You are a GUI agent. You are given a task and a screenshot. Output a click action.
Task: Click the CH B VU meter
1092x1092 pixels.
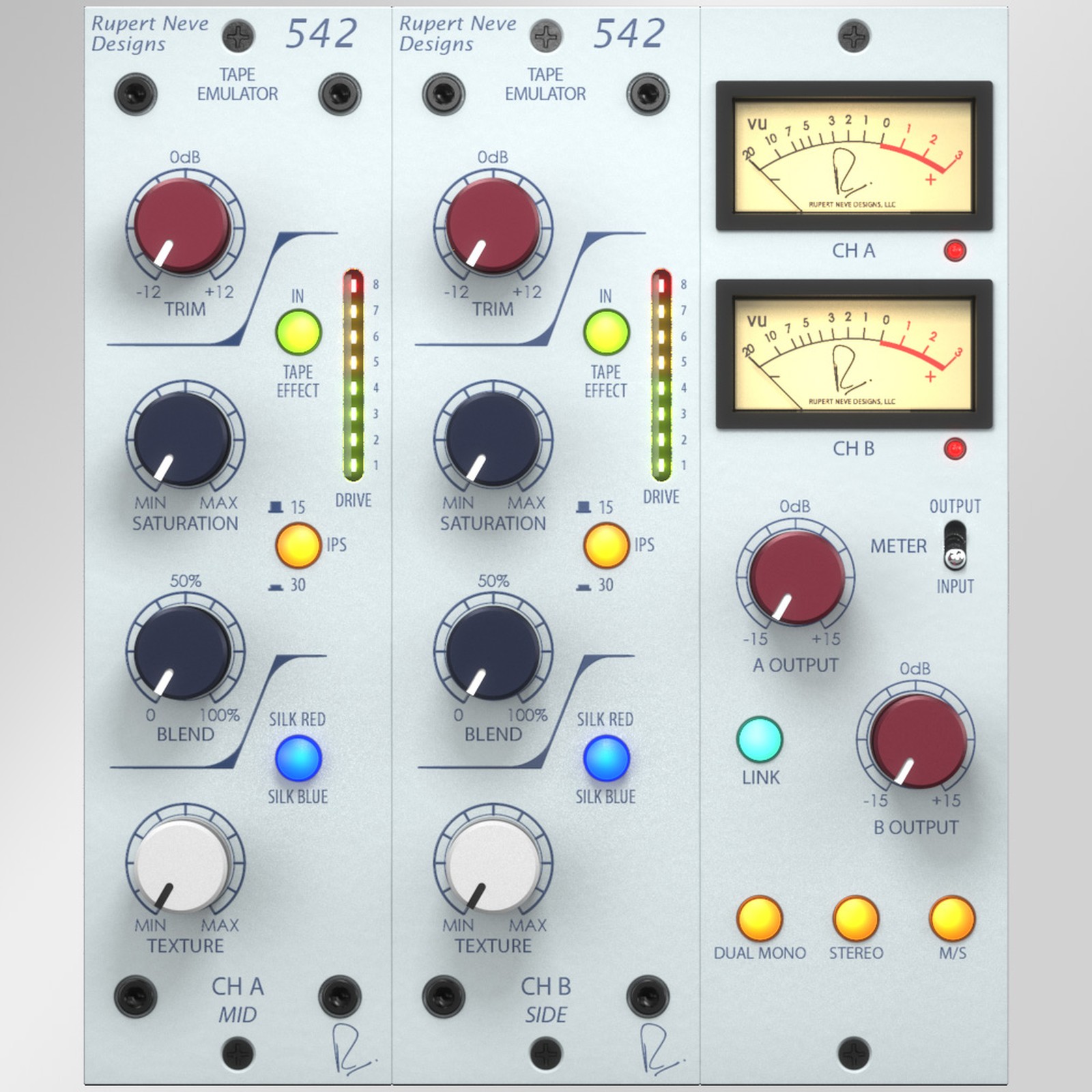(x=853, y=354)
